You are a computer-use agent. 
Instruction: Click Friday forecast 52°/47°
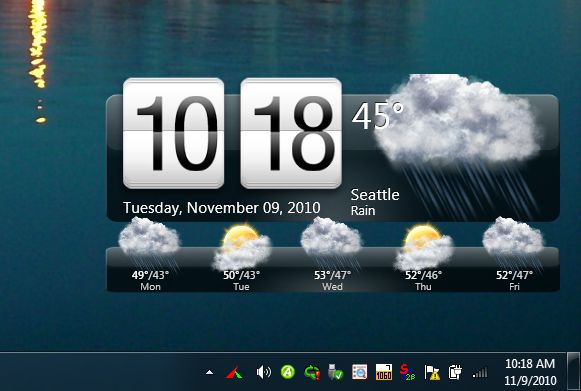pyautogui.click(x=514, y=275)
